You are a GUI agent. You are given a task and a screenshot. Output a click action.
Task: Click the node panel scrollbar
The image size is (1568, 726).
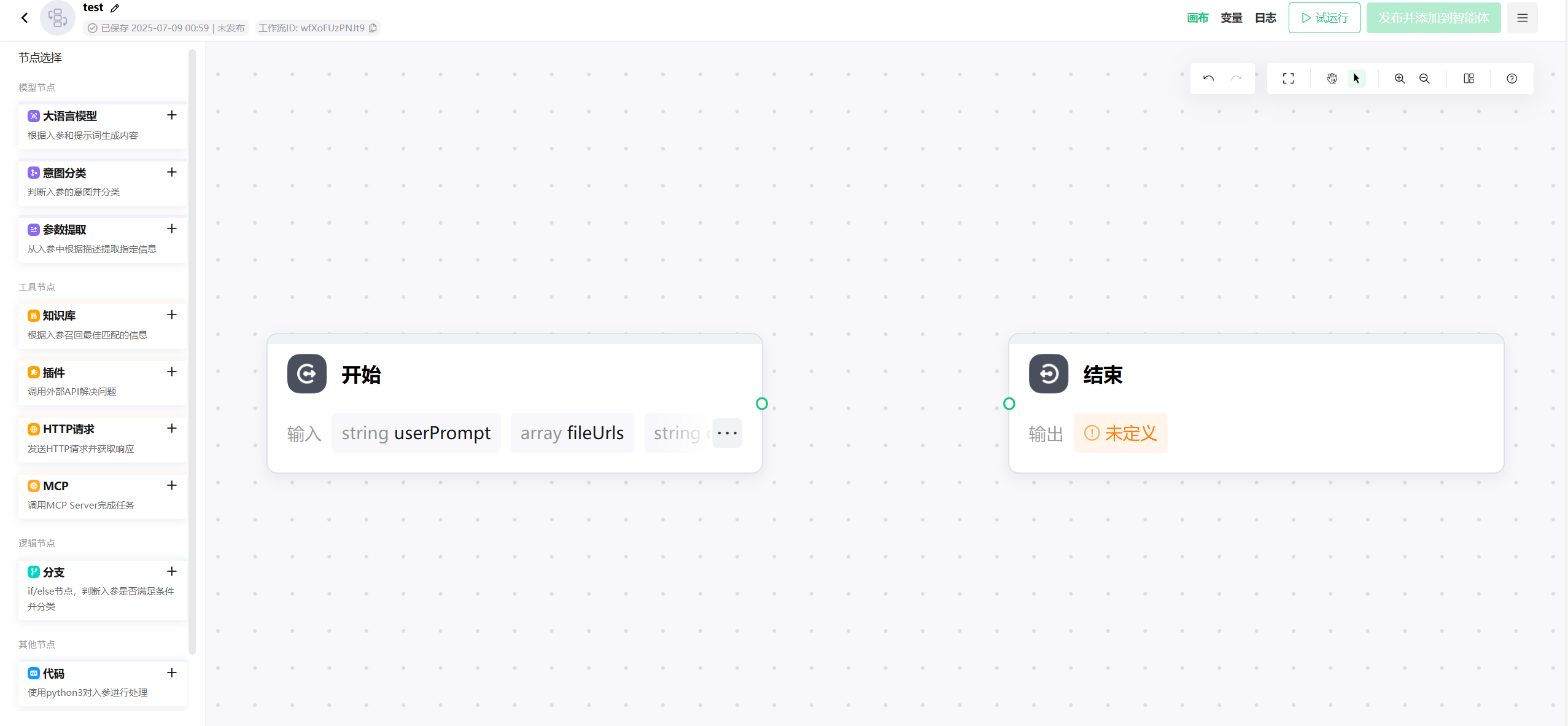pyautogui.click(x=192, y=351)
